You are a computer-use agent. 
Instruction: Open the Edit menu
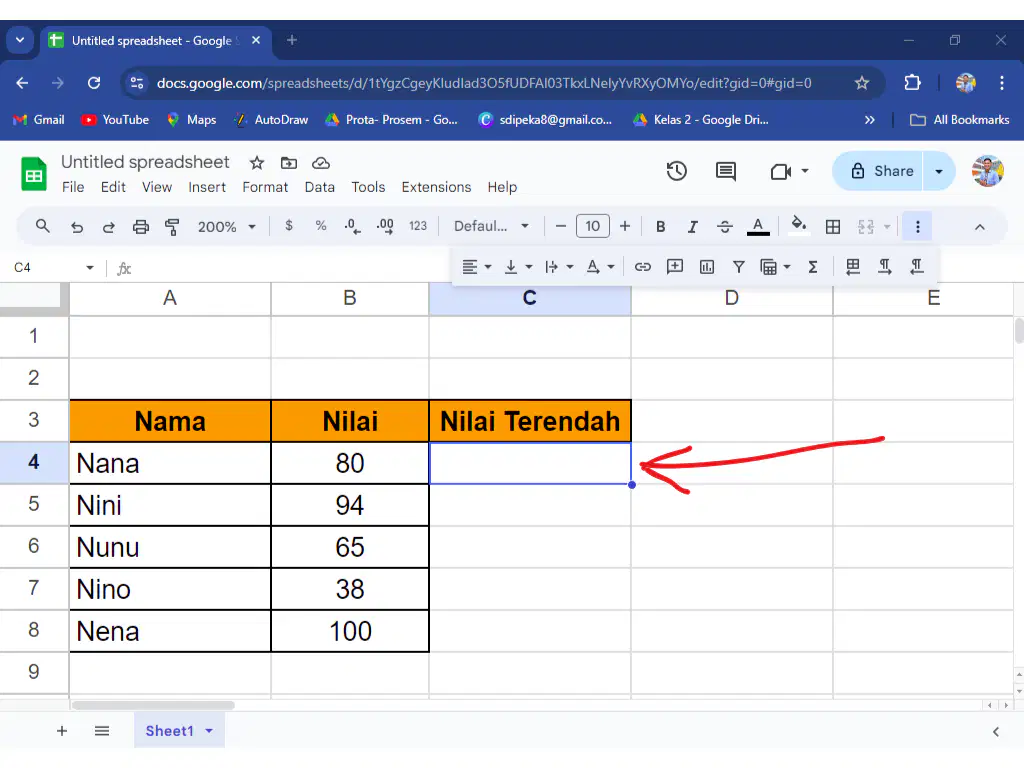coord(113,187)
